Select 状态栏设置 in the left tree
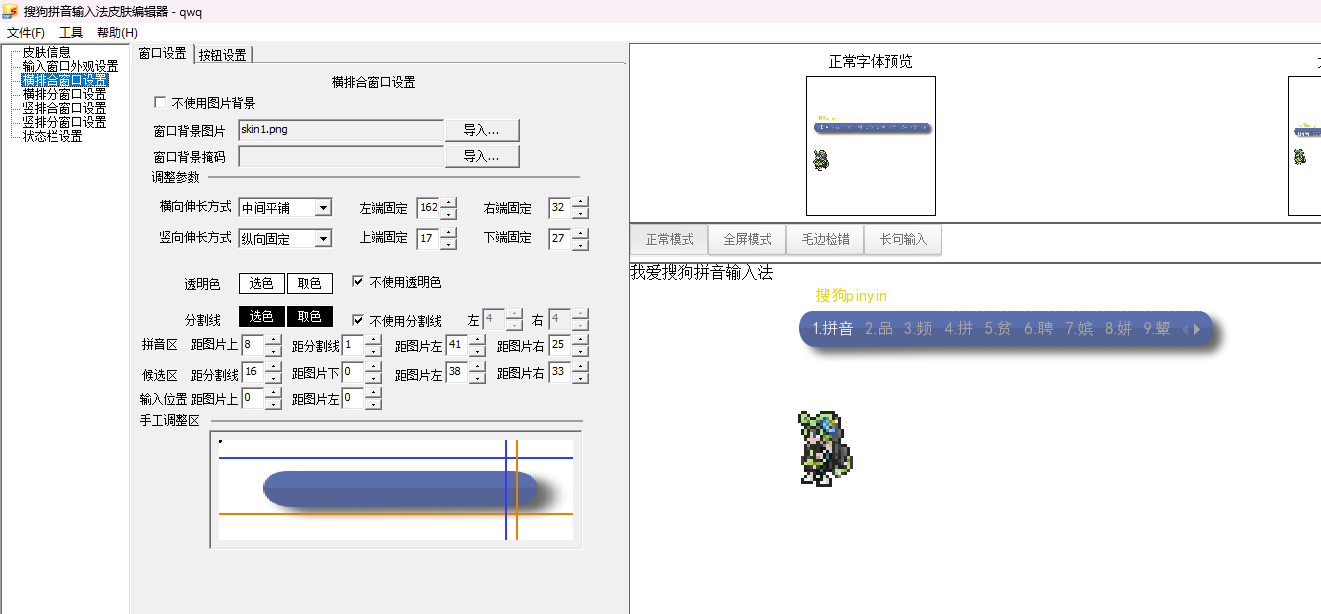 click(x=52, y=136)
